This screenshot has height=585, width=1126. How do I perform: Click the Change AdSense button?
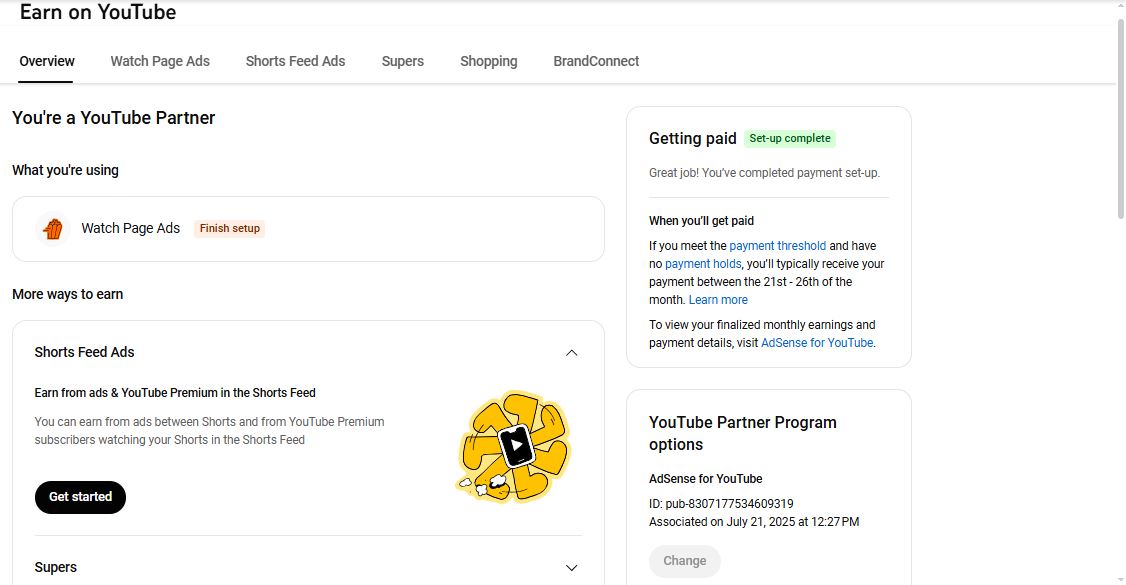684,561
